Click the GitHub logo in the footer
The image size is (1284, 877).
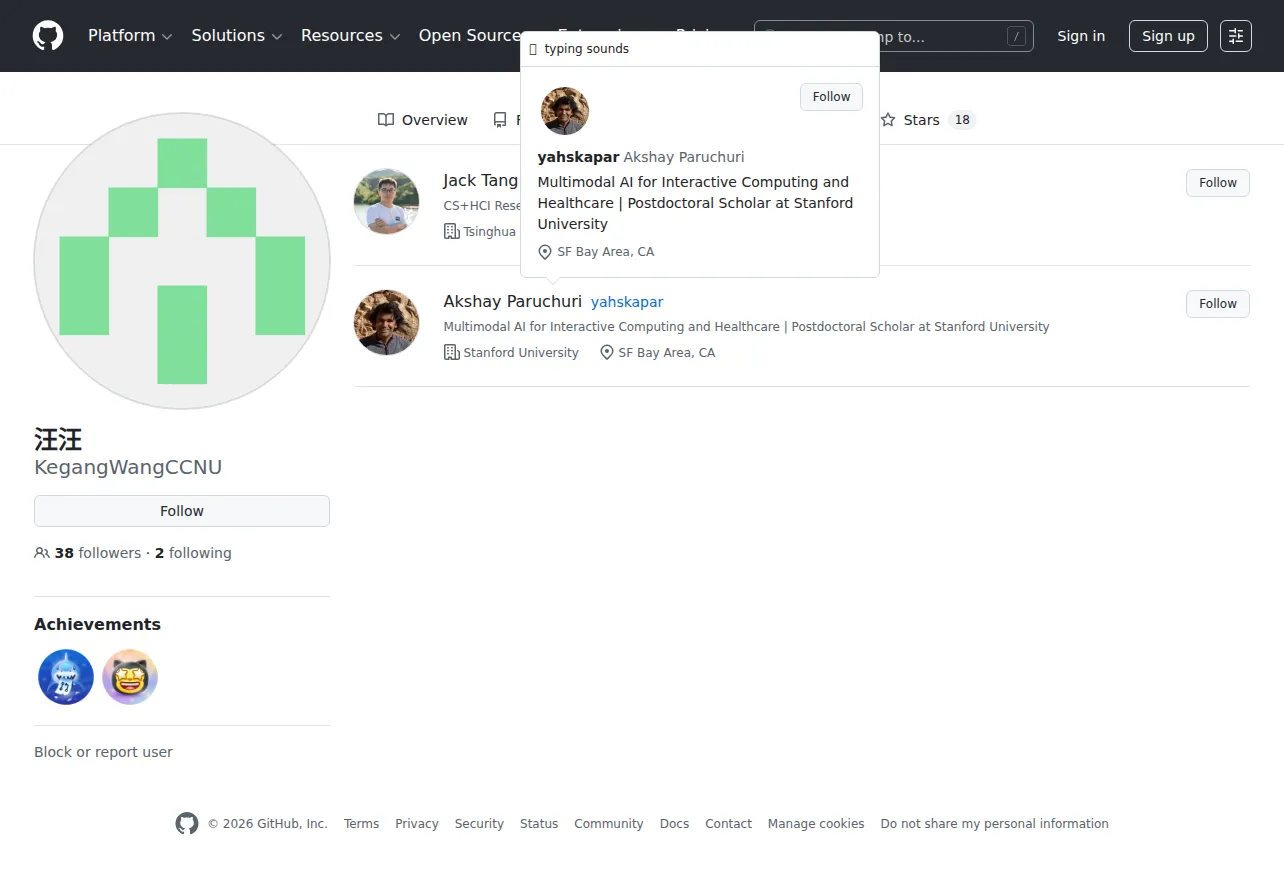(x=187, y=824)
